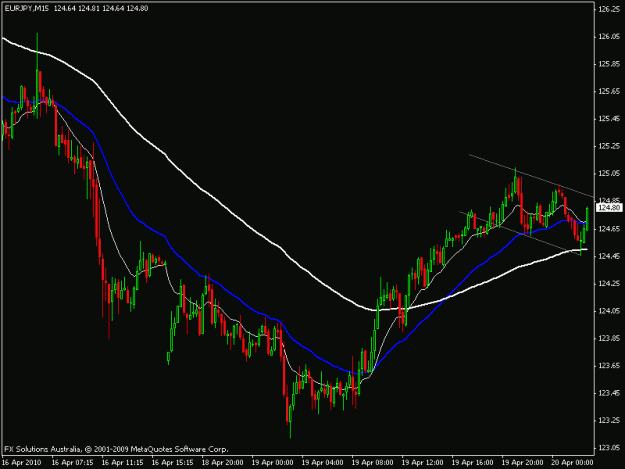Click the 125.25 price scale label
Viewport: 625px width, 469px height.
pos(609,146)
